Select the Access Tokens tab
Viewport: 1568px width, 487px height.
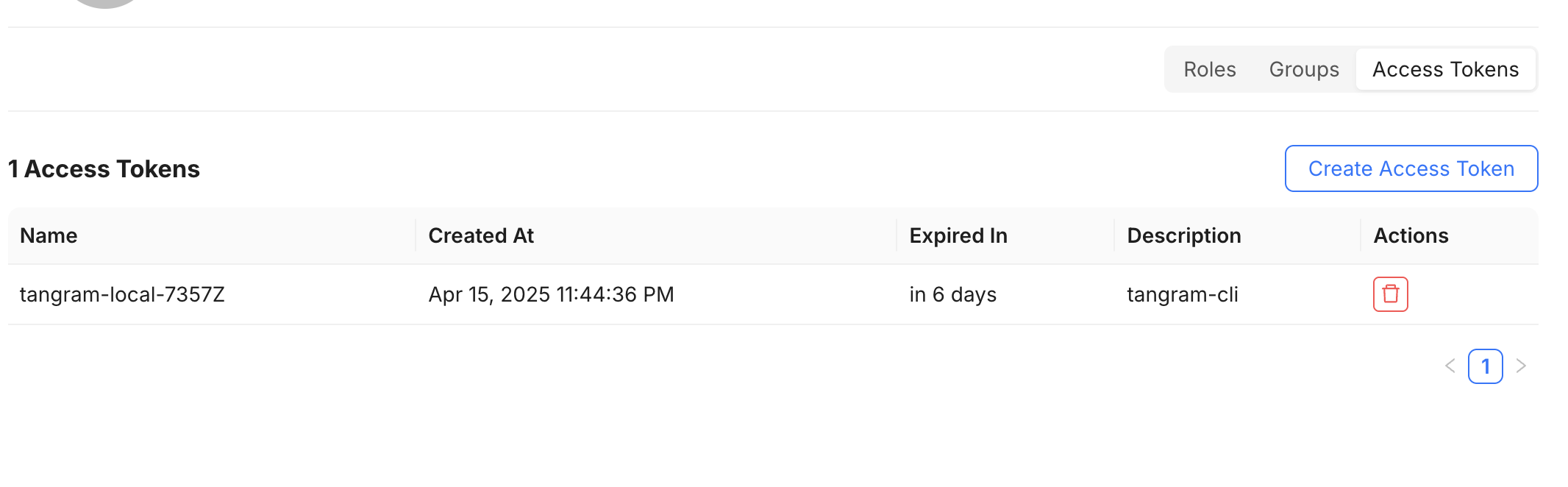(x=1446, y=69)
